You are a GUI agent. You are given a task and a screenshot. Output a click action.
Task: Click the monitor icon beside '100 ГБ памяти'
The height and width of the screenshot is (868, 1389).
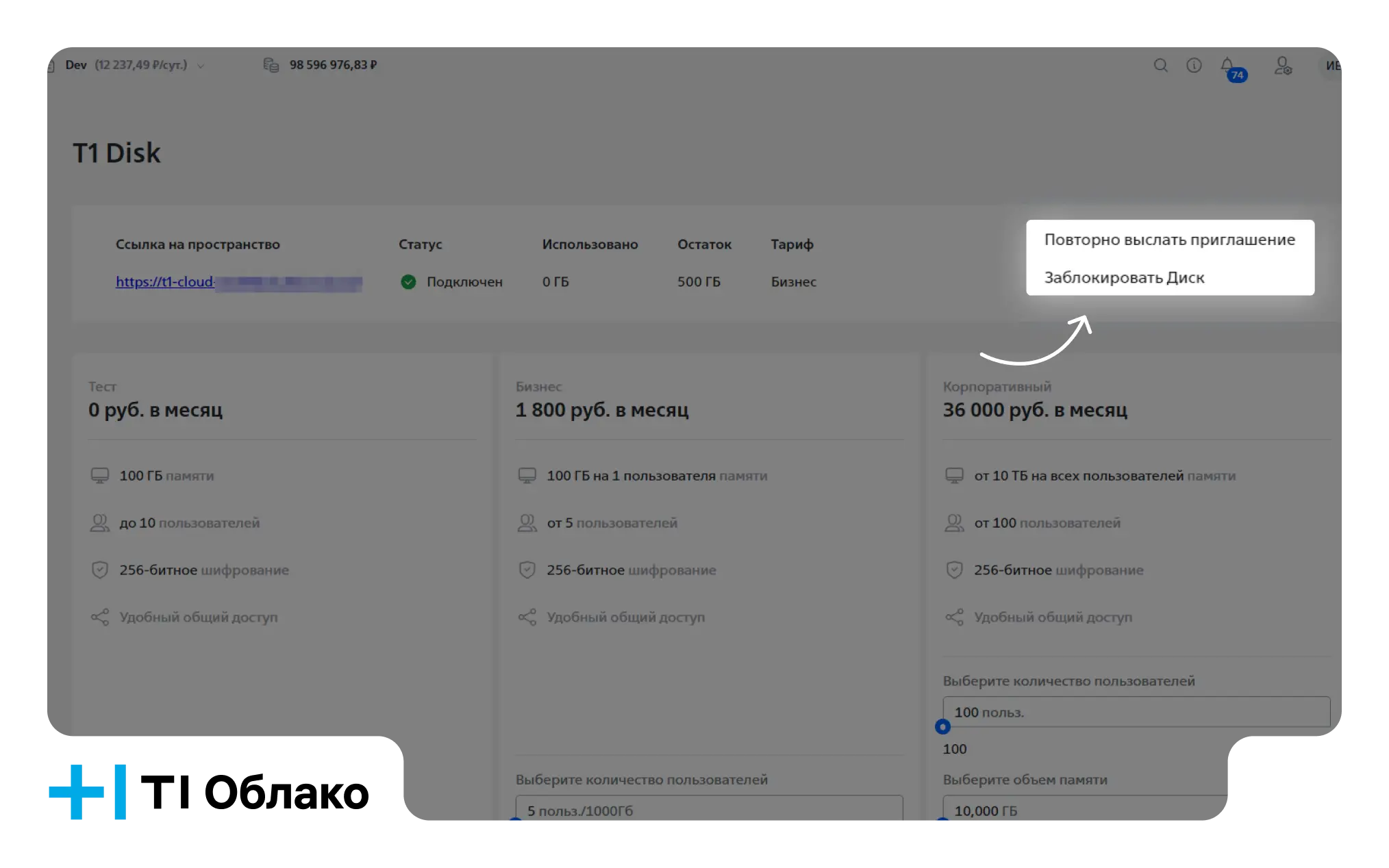[100, 476]
